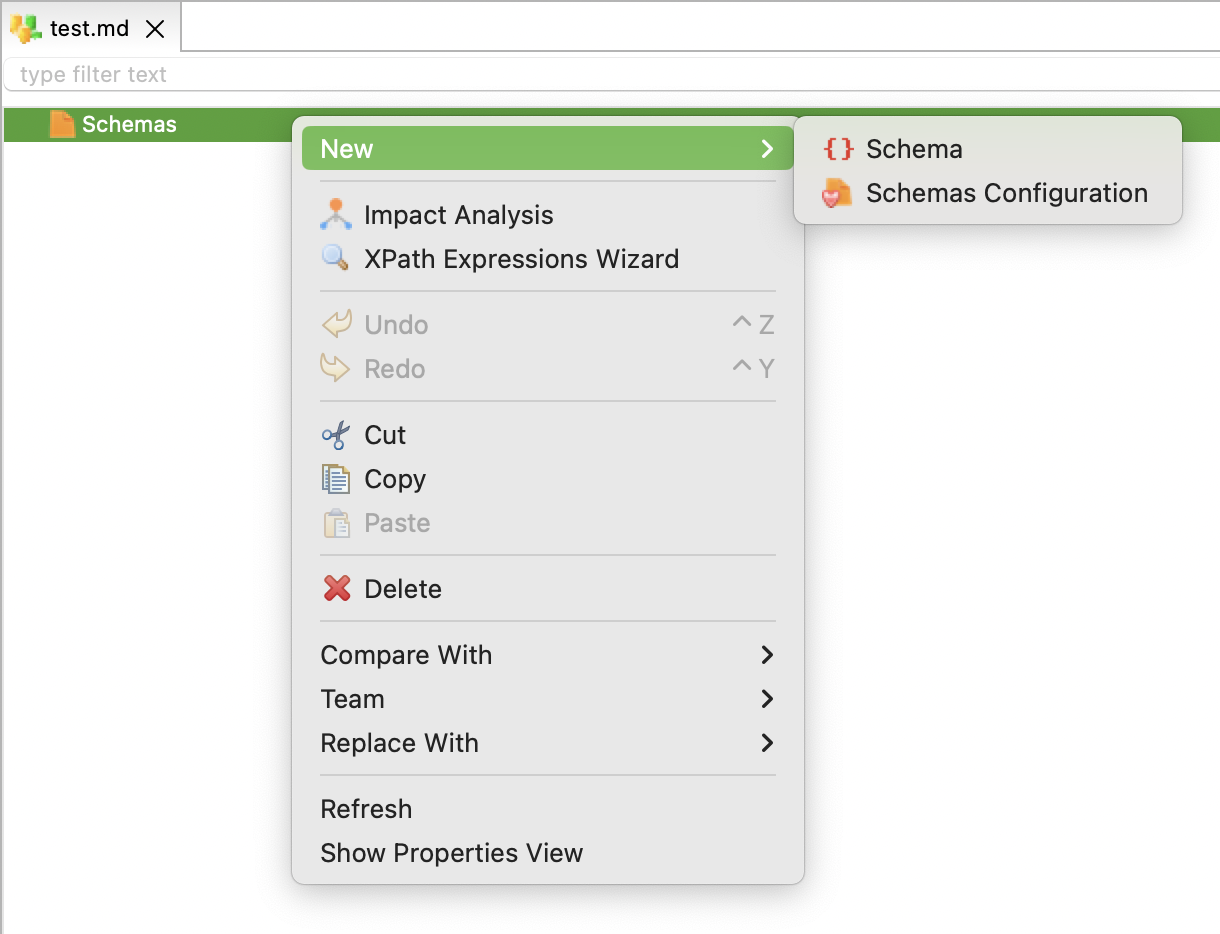Open the XPath Expressions Wizard via its magnifier icon
This screenshot has height=934, width=1220.
[x=337, y=258]
